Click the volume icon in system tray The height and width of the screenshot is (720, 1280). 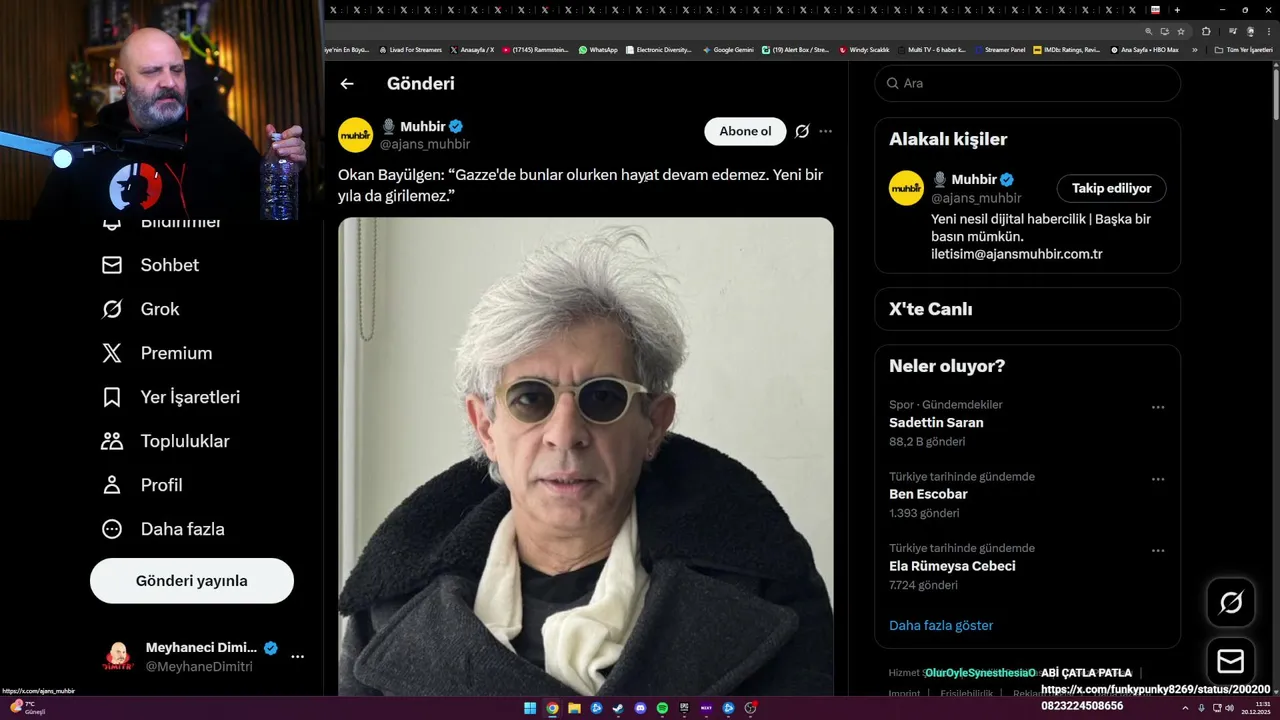point(1230,708)
